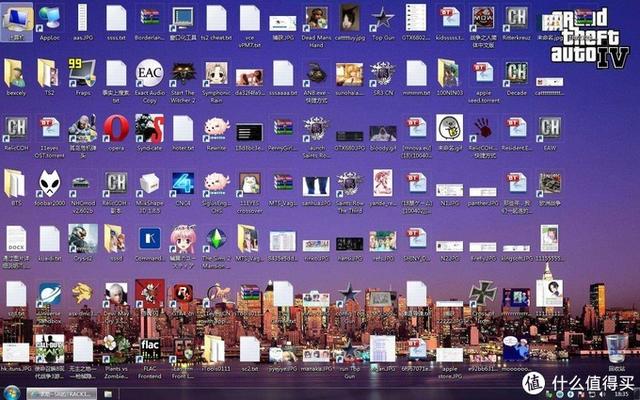The width and height of the screenshot is (640, 400).
Task: Select the 11EYES crossover shortcut
Action: 249,183
